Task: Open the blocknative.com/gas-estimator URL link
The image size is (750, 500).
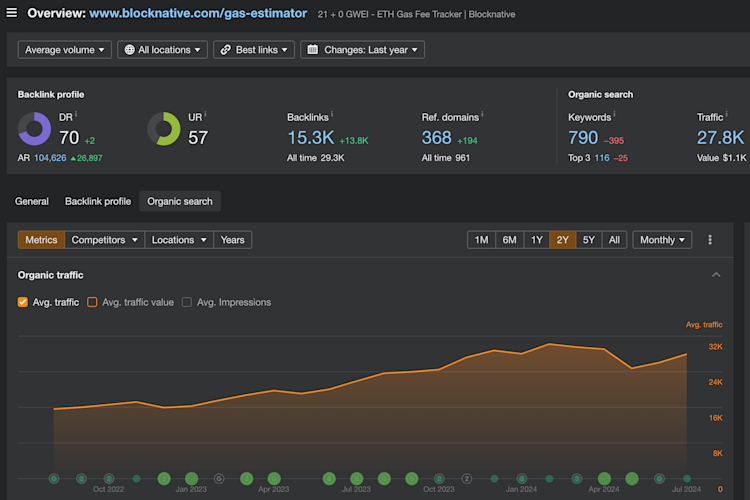Action: [x=198, y=13]
